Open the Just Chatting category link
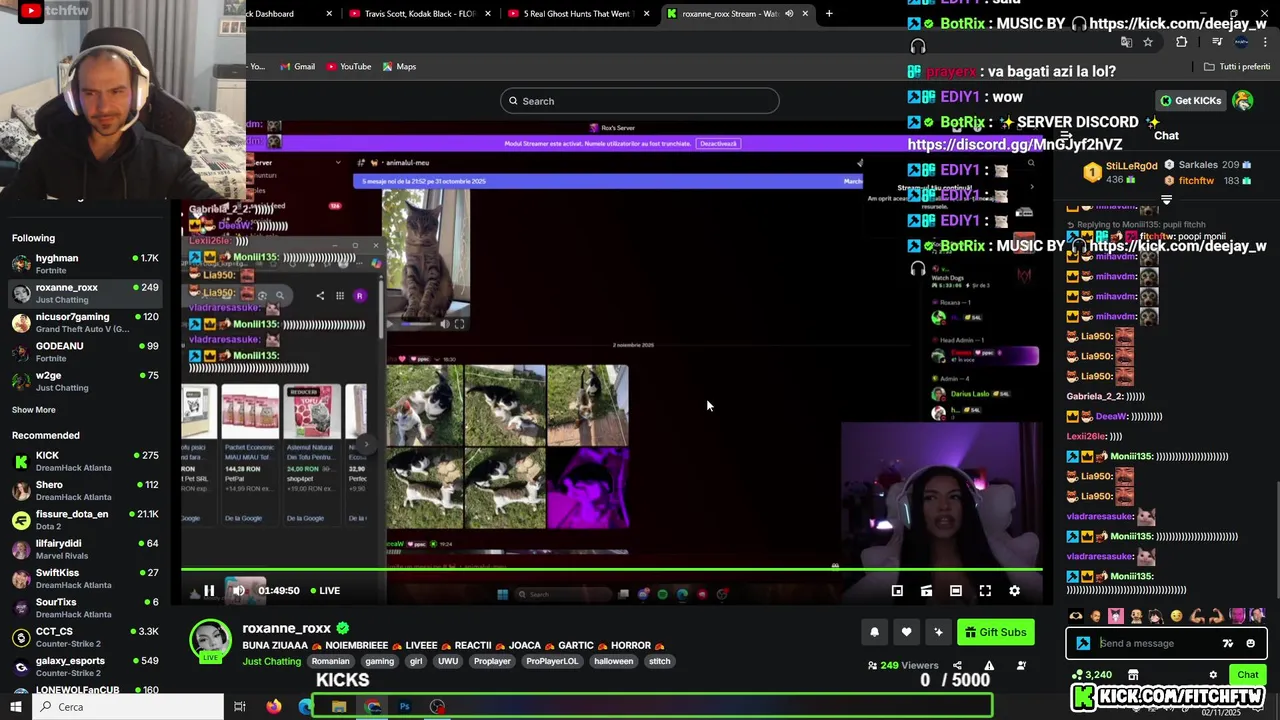Viewport: 1280px width, 720px height. tap(271, 661)
